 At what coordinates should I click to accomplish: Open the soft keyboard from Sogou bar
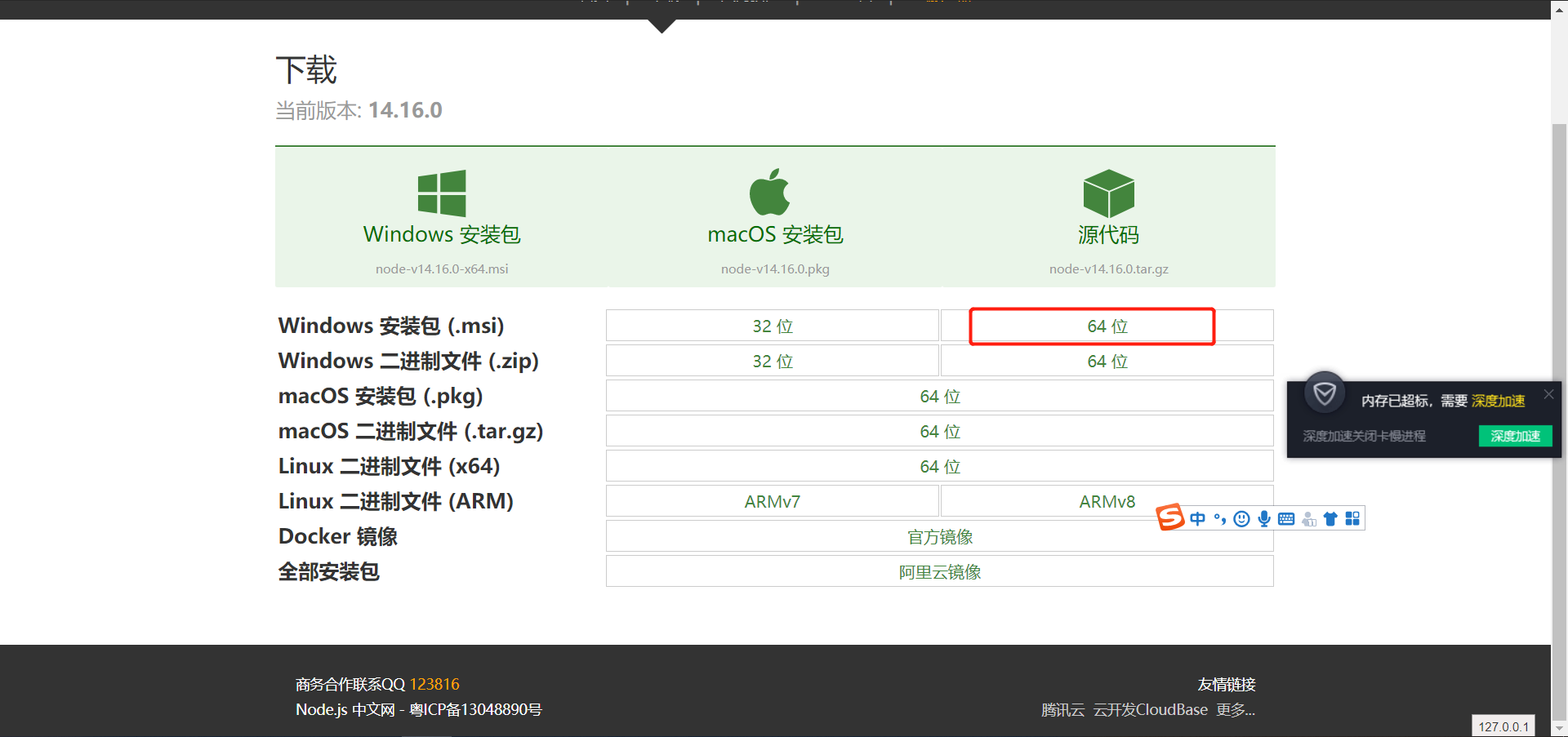1286,519
